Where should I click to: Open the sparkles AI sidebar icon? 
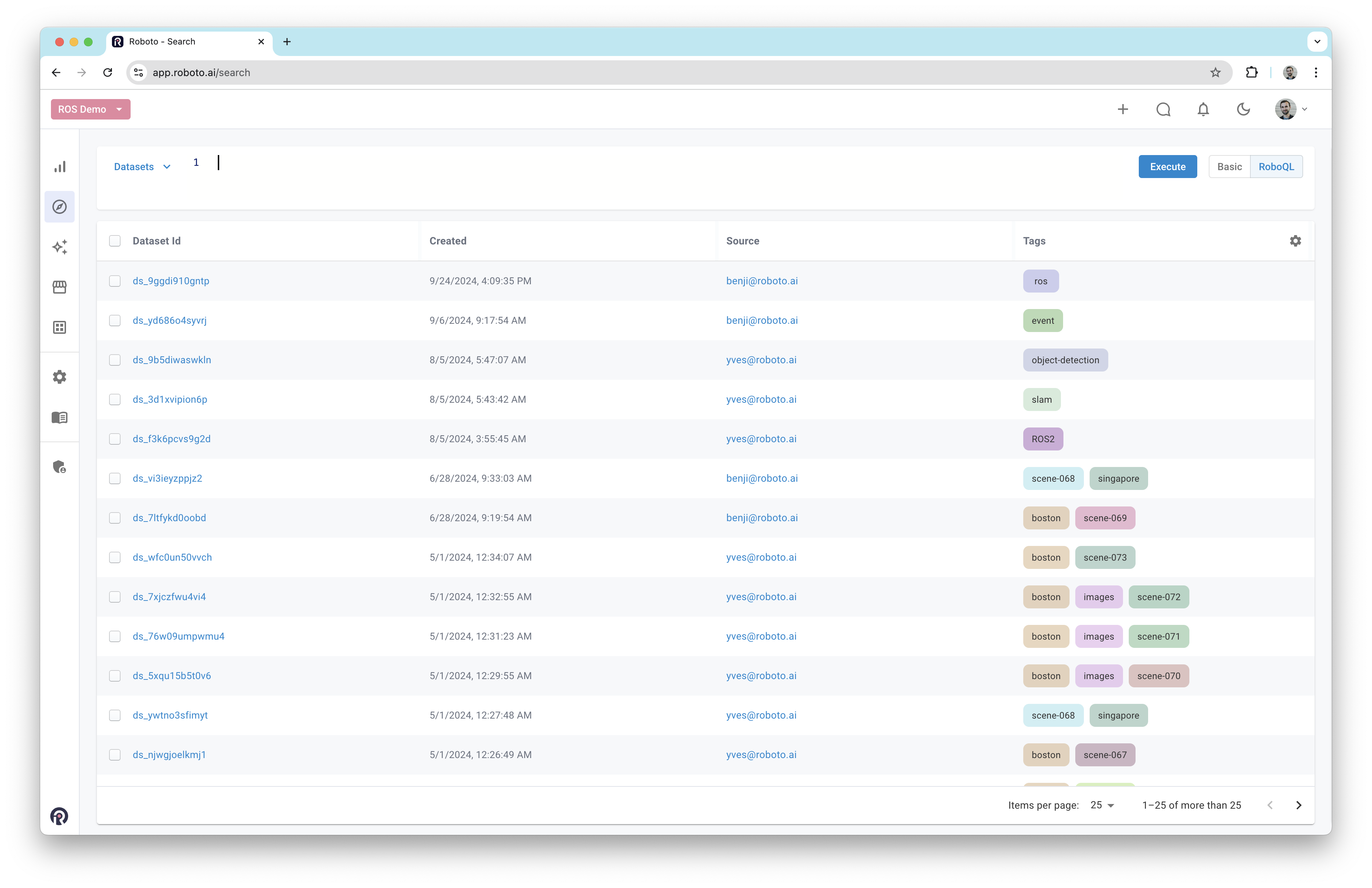pos(60,247)
